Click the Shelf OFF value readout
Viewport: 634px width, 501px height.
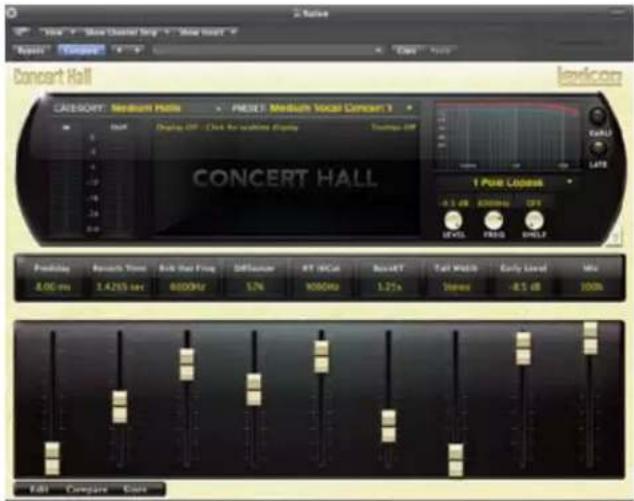tap(534, 203)
